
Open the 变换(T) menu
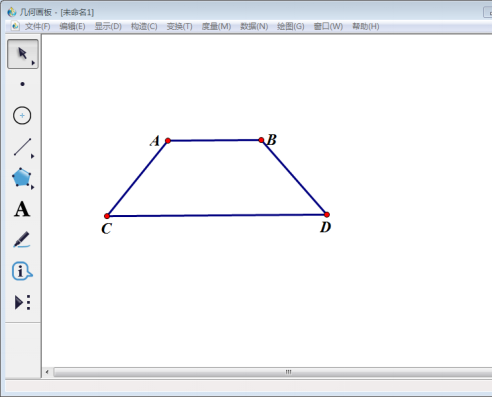pyautogui.click(x=179, y=26)
